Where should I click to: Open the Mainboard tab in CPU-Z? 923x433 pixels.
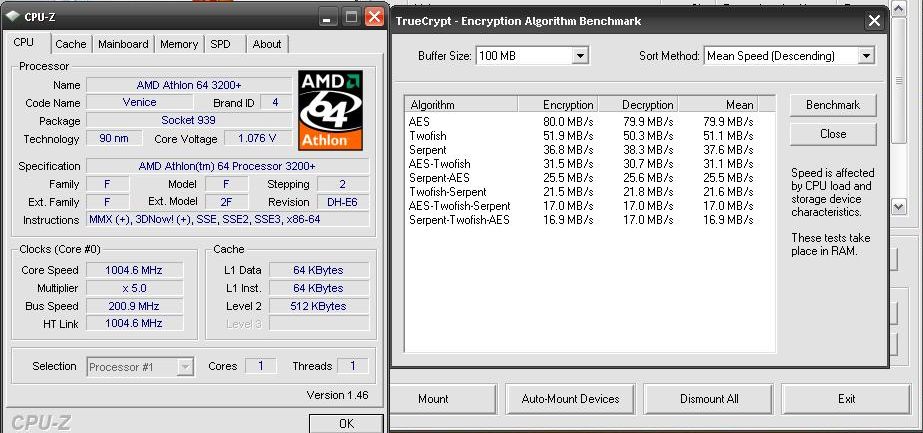click(123, 44)
